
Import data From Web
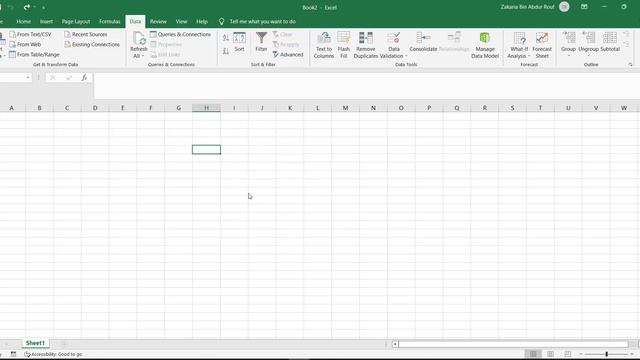(x=25, y=44)
